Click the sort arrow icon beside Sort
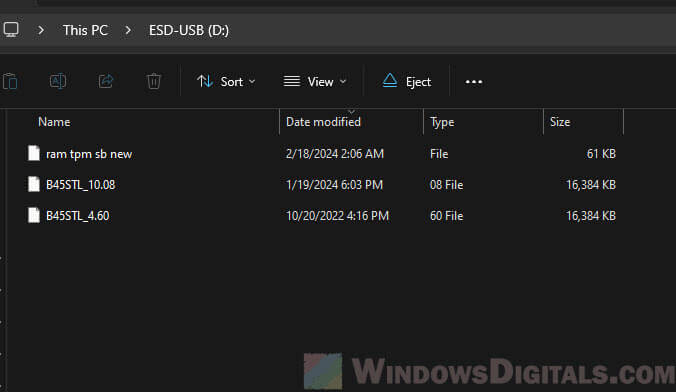Image resolution: width=676 pixels, height=392 pixels. pyautogui.click(x=205, y=81)
